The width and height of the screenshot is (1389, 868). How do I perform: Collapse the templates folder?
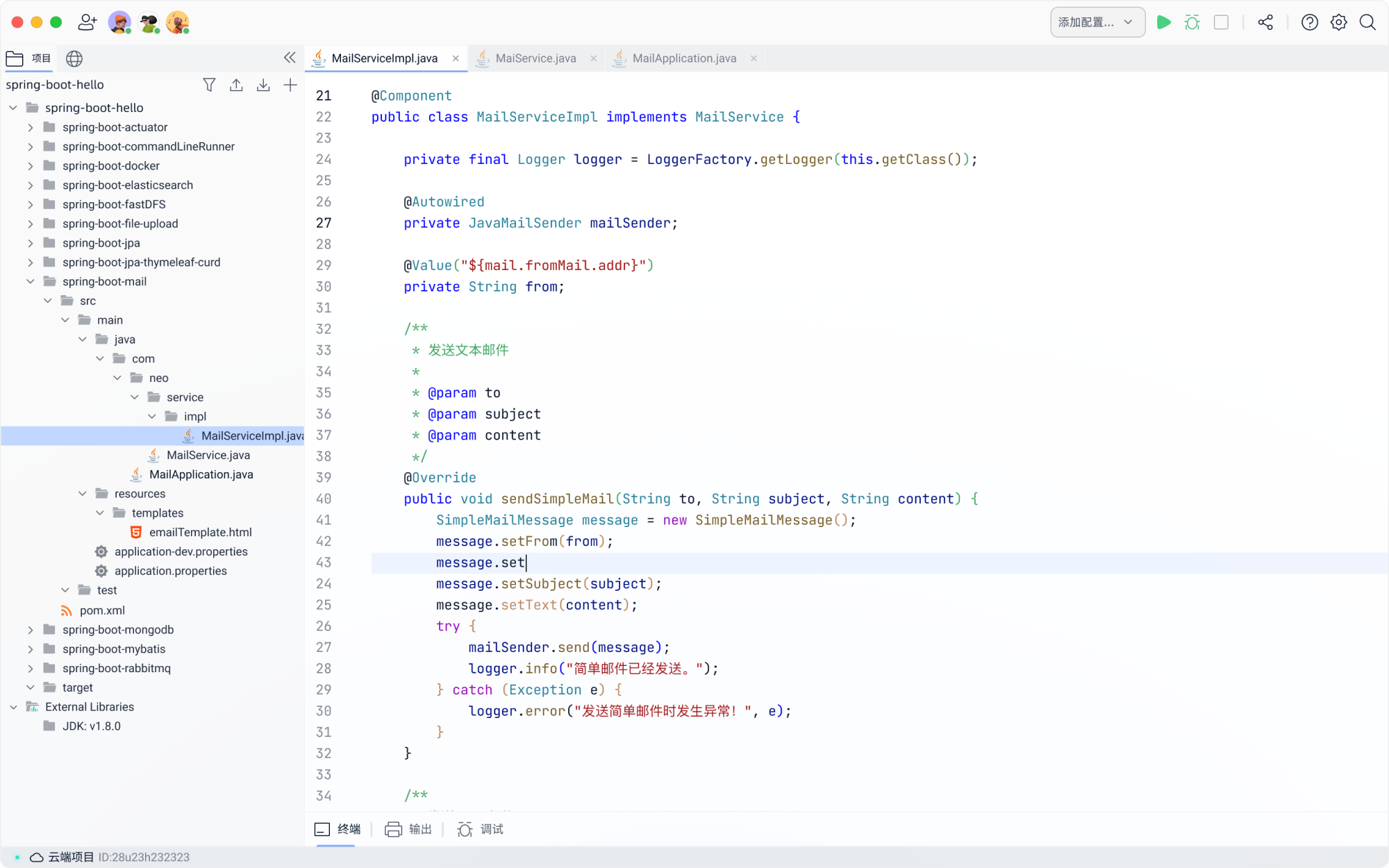pos(100,513)
